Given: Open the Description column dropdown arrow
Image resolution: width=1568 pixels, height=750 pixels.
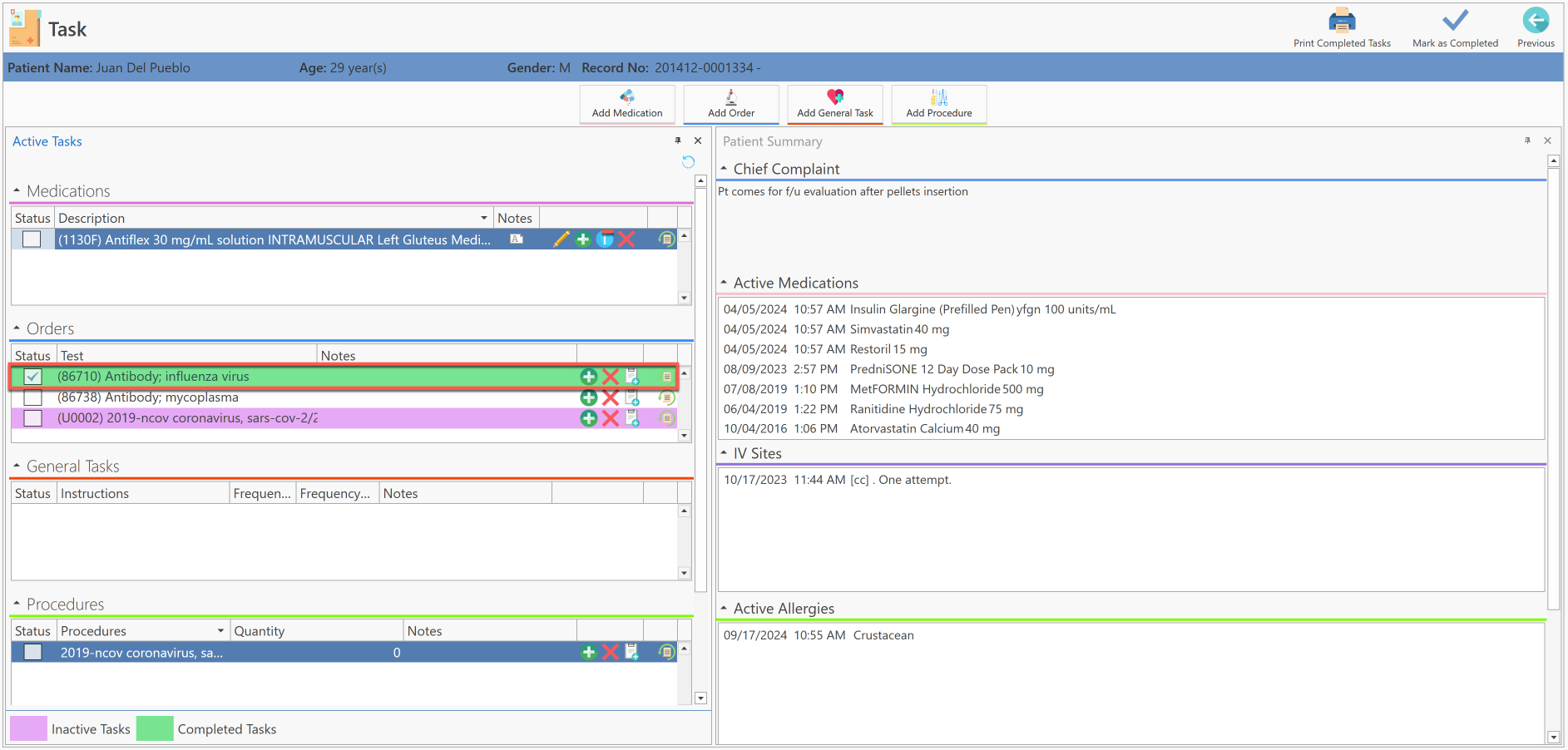Looking at the screenshot, I should pos(484,218).
